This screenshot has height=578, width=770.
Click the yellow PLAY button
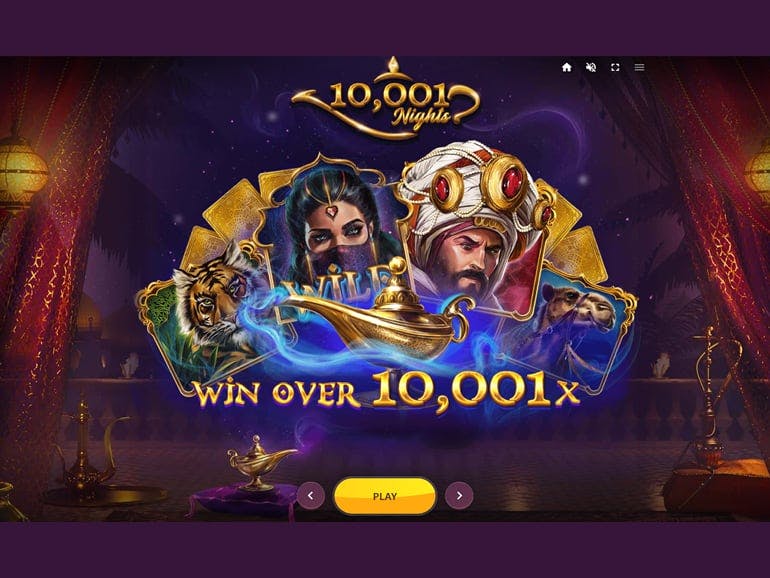pos(385,496)
